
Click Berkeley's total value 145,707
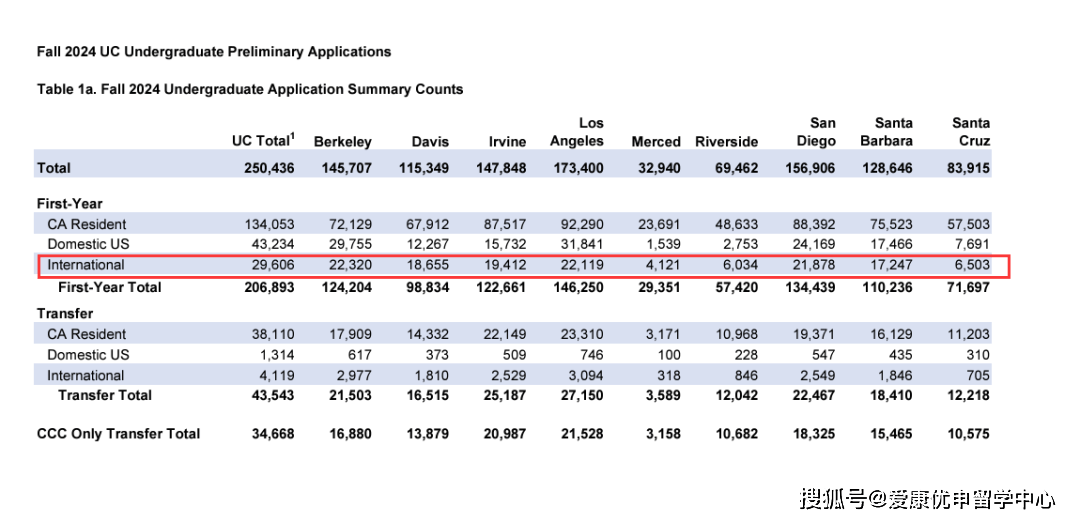click(x=346, y=168)
